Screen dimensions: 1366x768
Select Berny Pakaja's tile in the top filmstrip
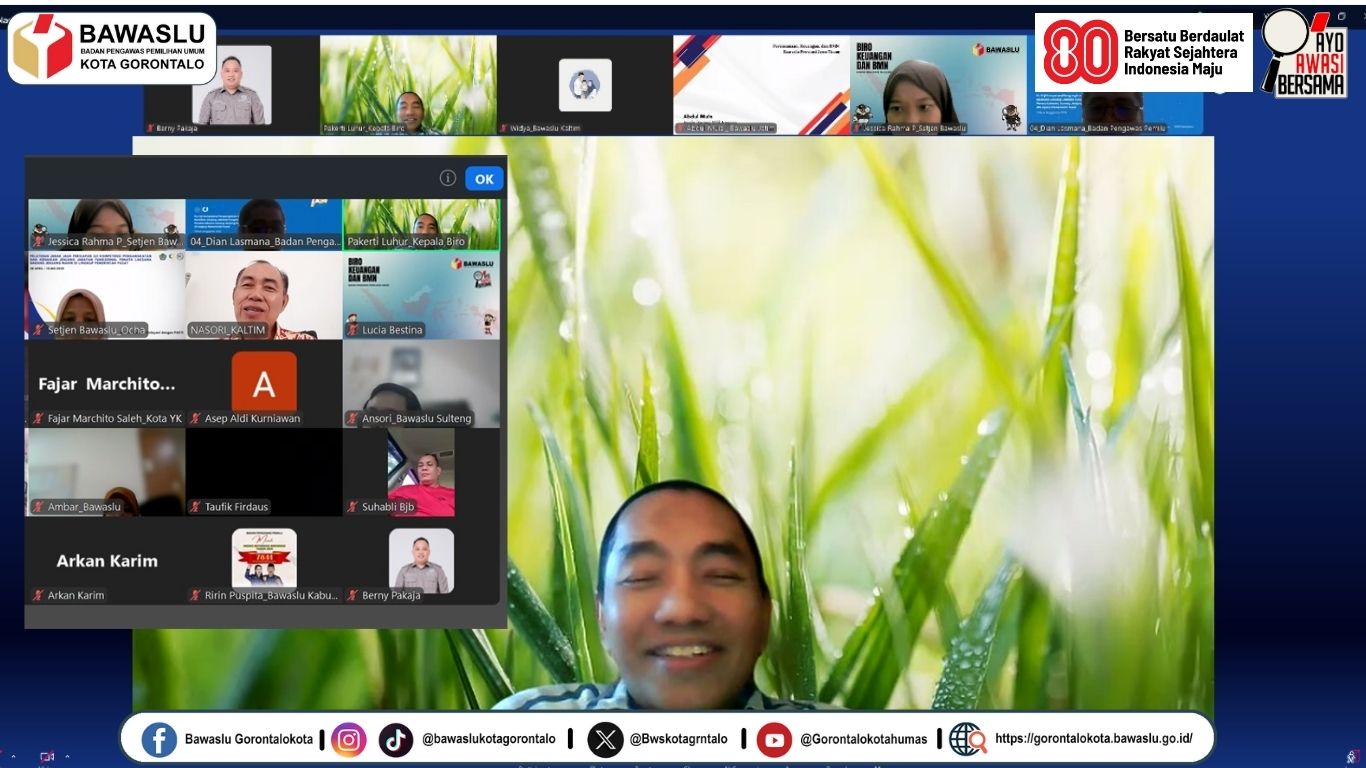point(231,85)
